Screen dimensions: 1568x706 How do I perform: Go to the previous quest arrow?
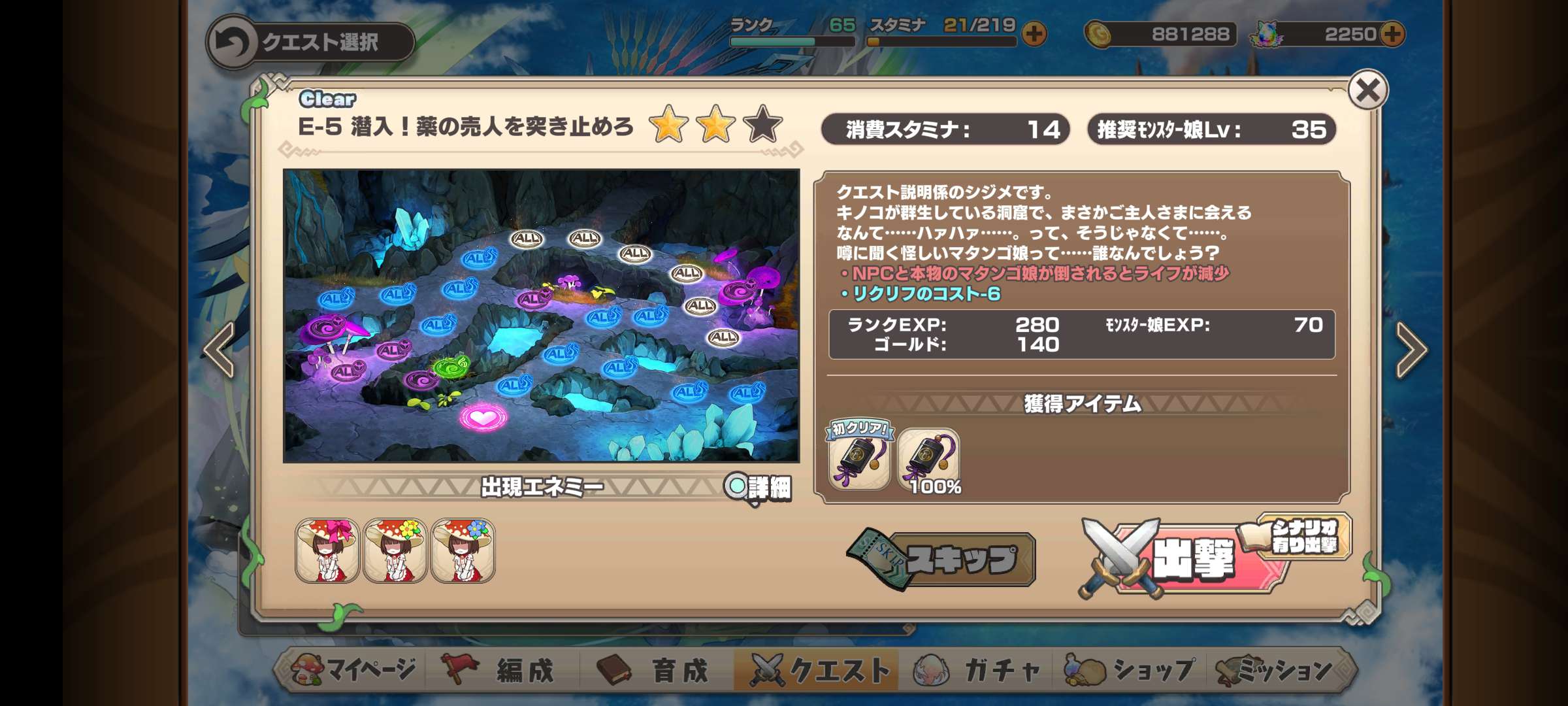click(x=220, y=350)
